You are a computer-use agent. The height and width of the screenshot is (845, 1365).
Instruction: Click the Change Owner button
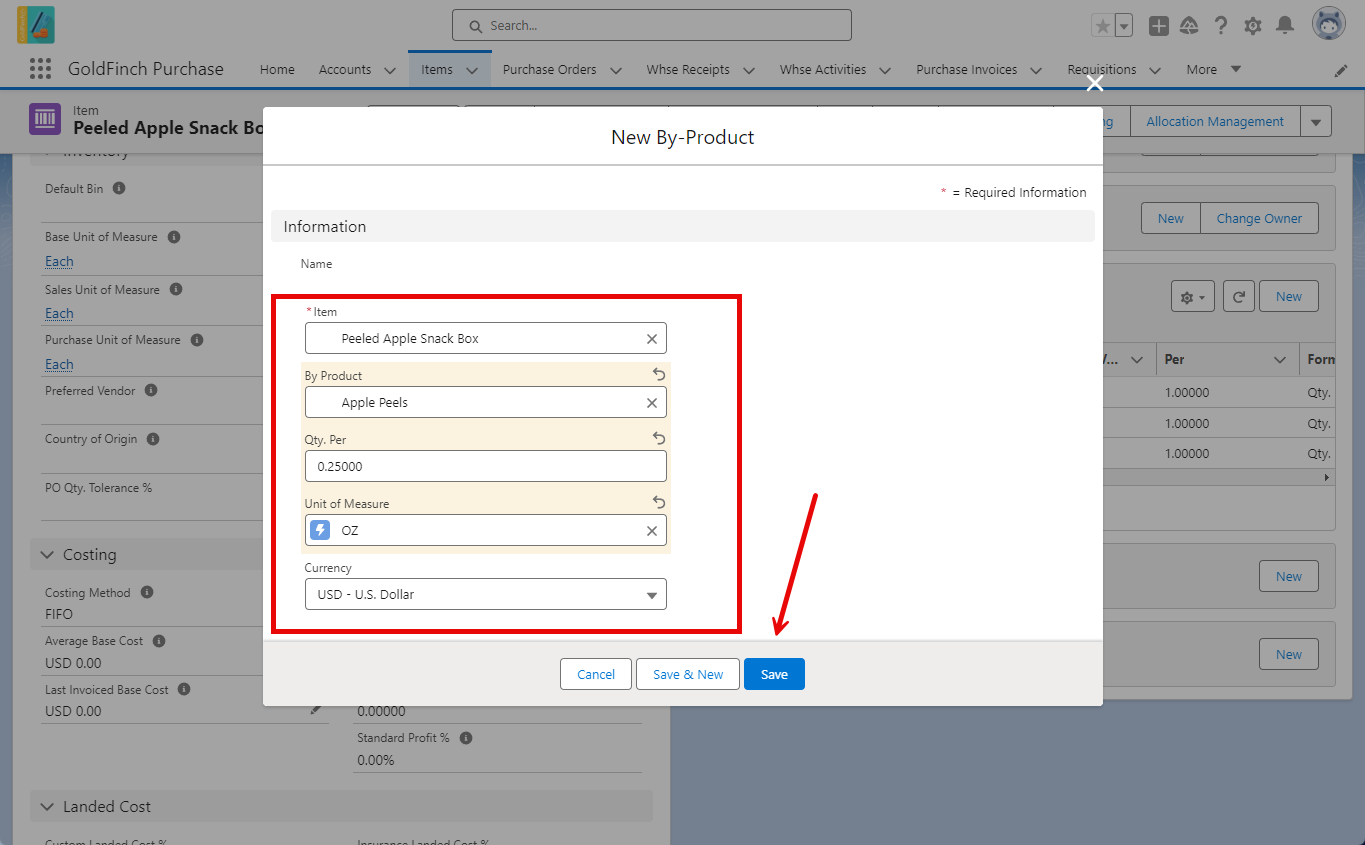[x=1259, y=218]
